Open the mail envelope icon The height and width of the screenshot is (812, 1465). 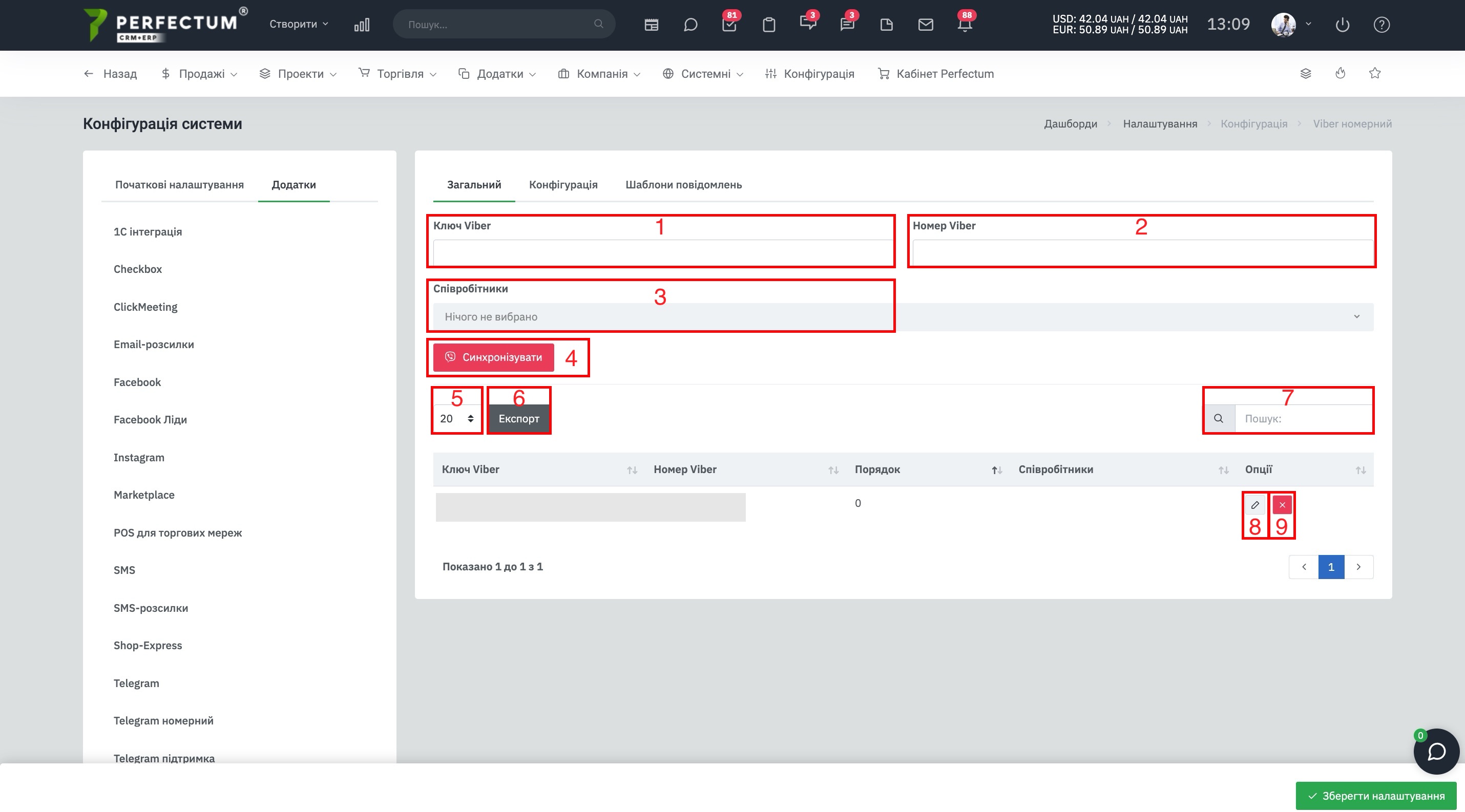tap(925, 25)
